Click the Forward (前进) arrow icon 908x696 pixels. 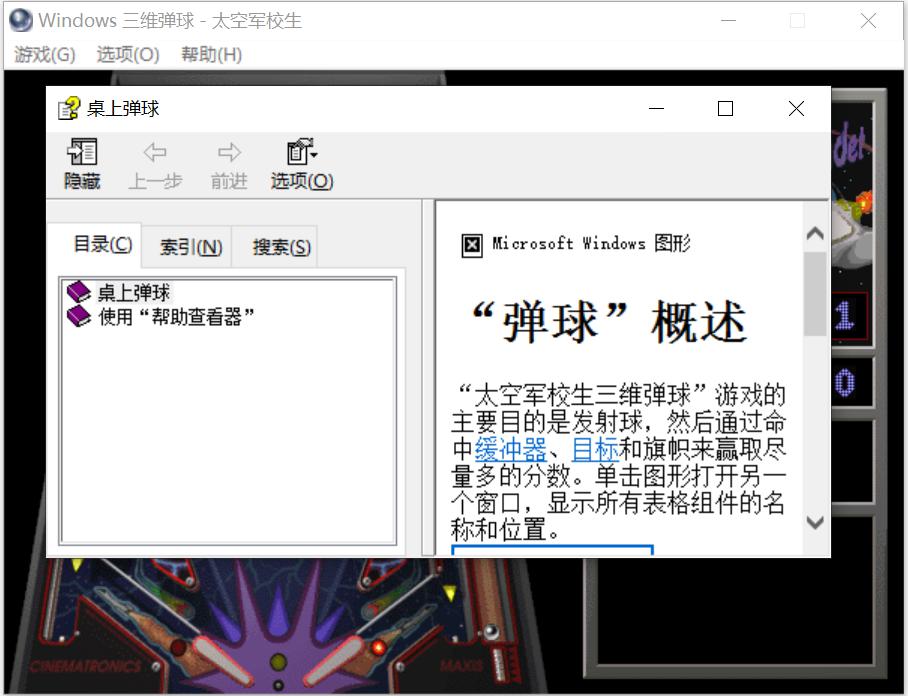(x=229, y=152)
